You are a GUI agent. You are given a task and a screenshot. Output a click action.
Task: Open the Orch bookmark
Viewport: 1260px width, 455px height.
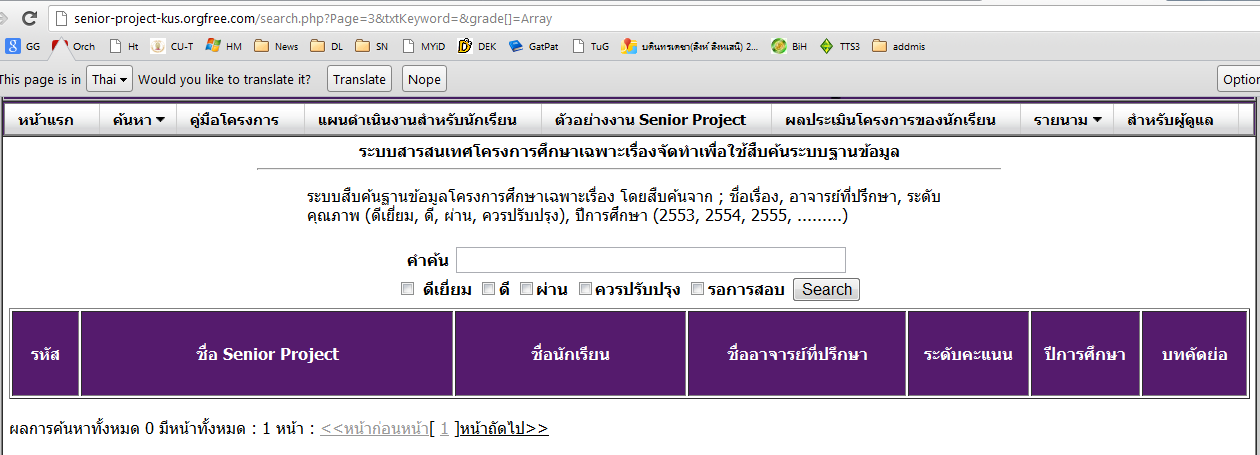[74, 46]
